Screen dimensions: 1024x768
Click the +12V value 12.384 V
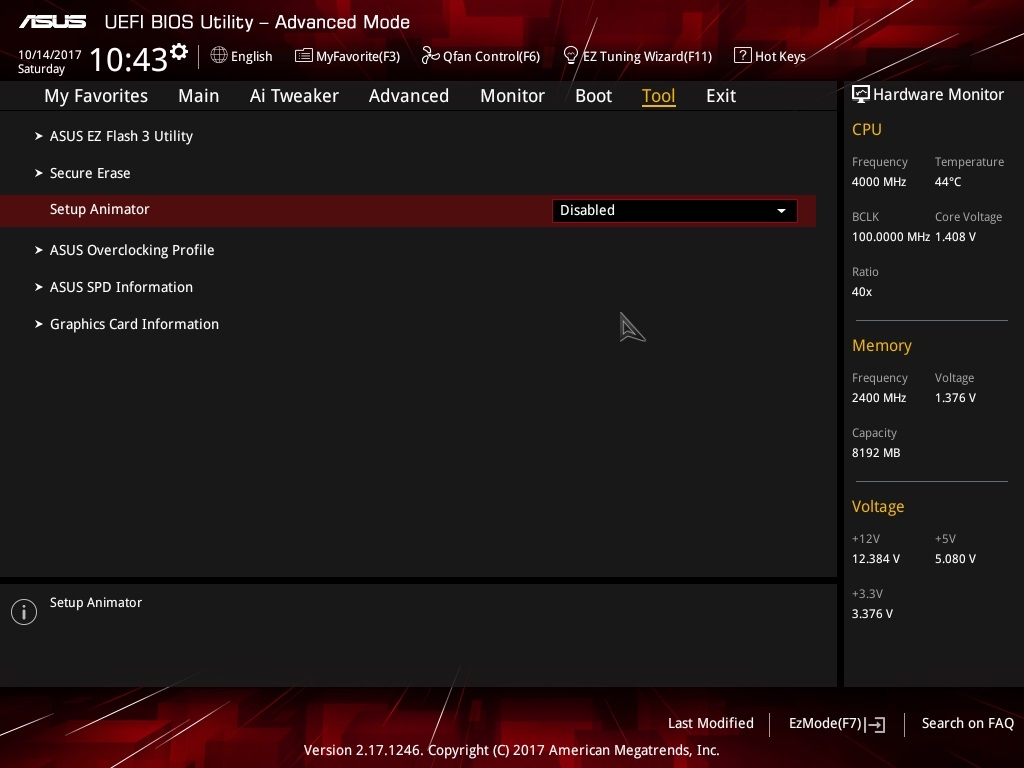(876, 559)
